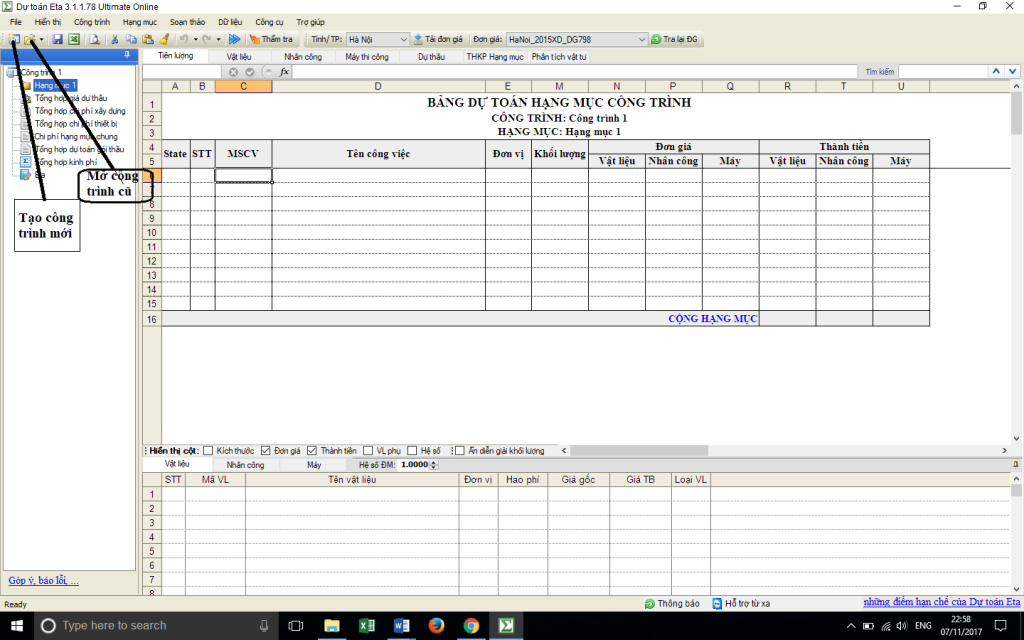Save the project with the floppy disk icon
1024x640 pixels.
pyautogui.click(x=58, y=39)
